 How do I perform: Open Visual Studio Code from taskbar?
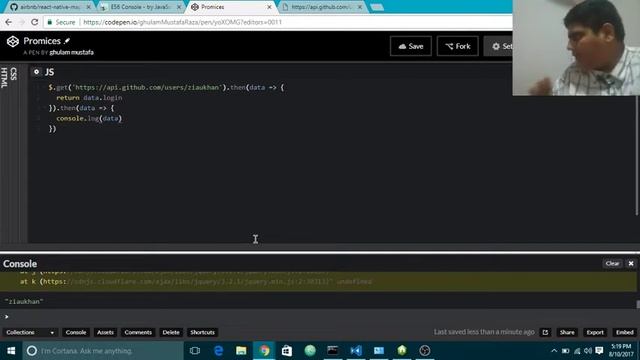click(356, 351)
